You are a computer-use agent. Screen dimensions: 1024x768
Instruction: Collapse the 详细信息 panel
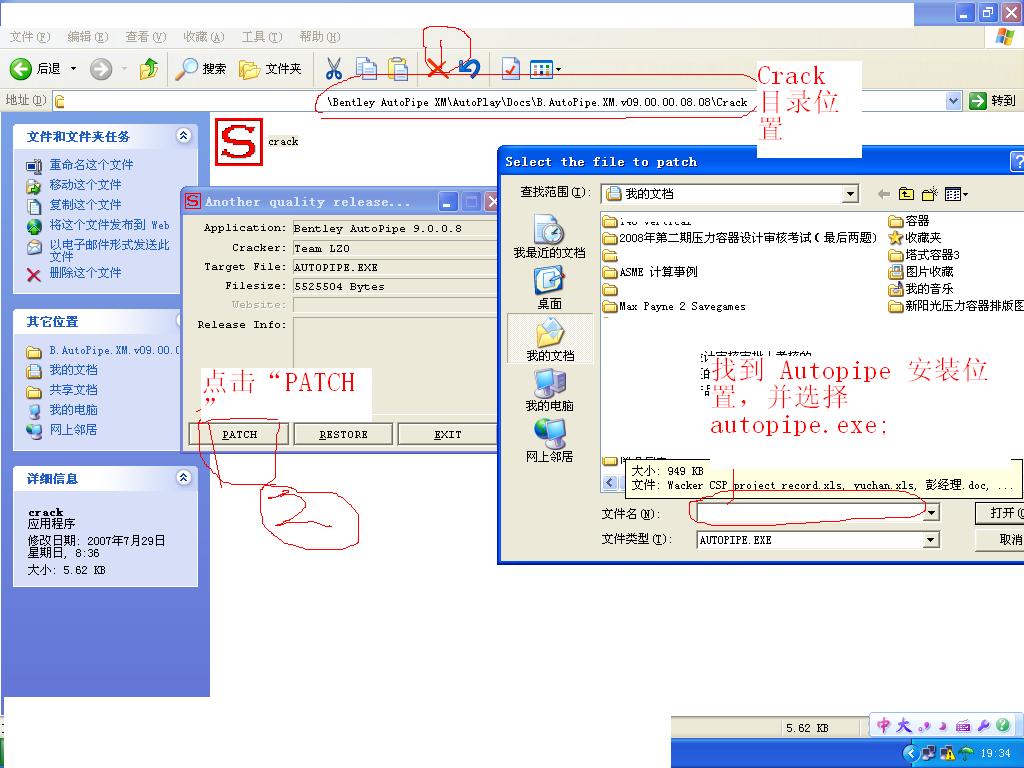tap(184, 478)
